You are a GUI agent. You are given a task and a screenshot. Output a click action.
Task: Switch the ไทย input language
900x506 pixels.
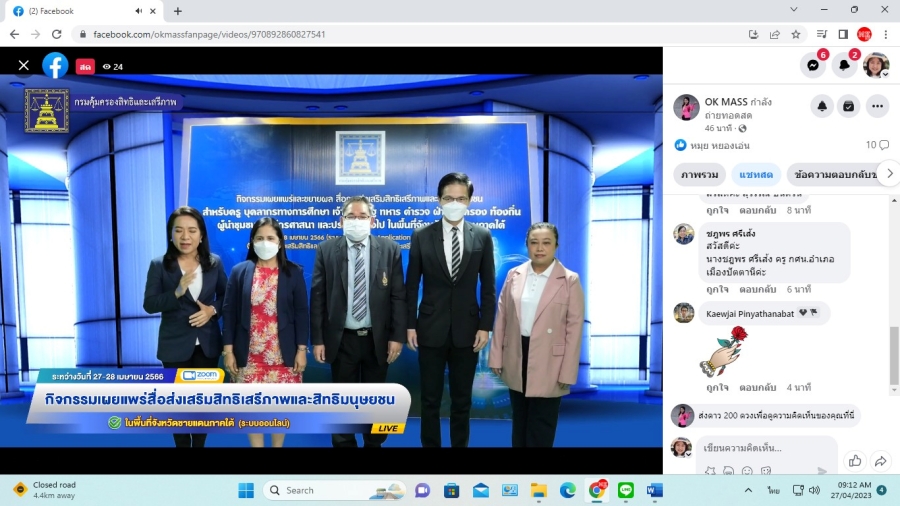click(773, 491)
